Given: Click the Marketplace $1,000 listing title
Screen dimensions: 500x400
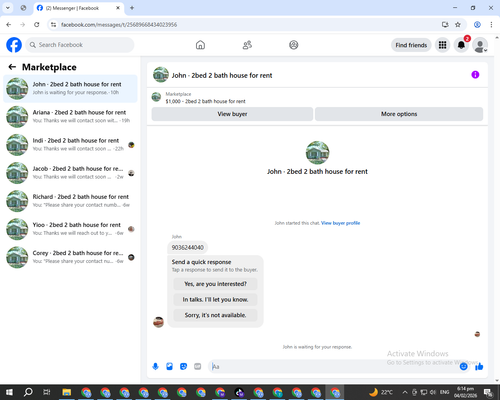Looking at the screenshot, I should (x=205, y=101).
